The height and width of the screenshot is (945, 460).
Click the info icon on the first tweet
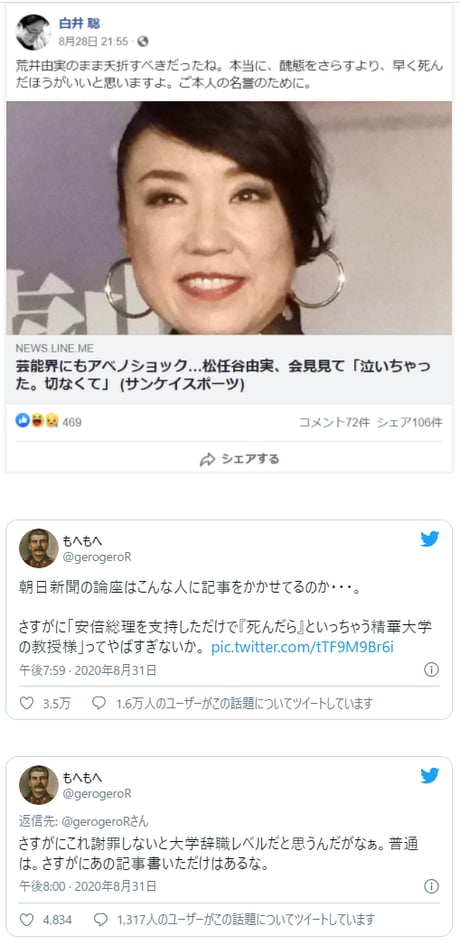pos(431,670)
